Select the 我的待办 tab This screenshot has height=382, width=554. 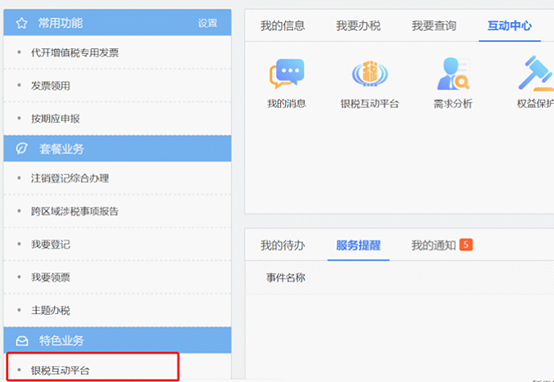click(283, 245)
